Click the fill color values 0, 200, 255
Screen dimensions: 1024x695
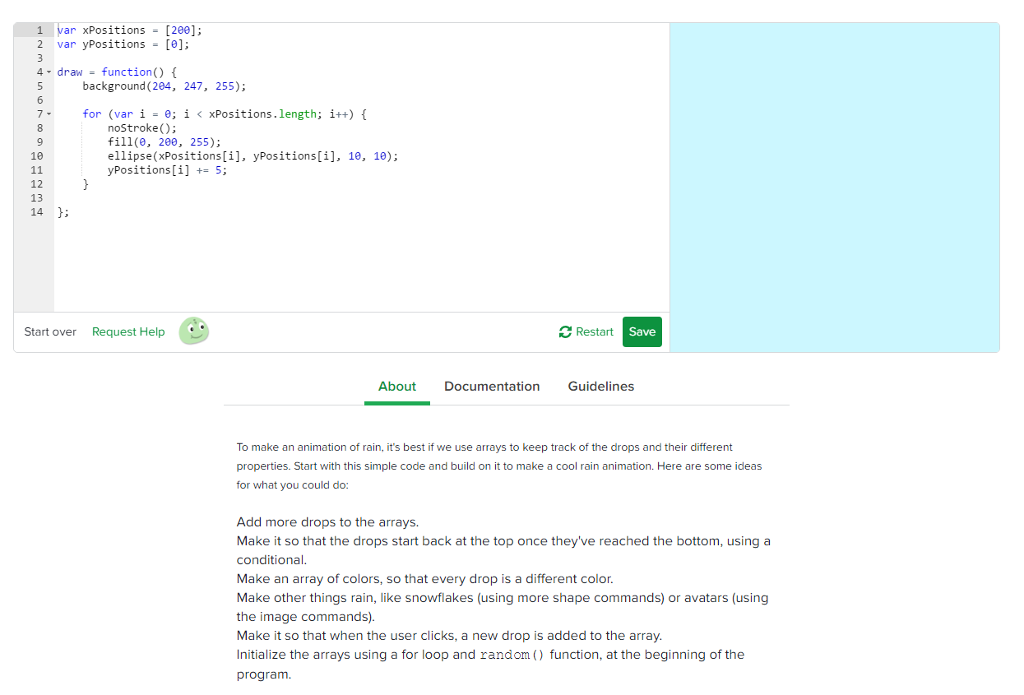click(176, 142)
